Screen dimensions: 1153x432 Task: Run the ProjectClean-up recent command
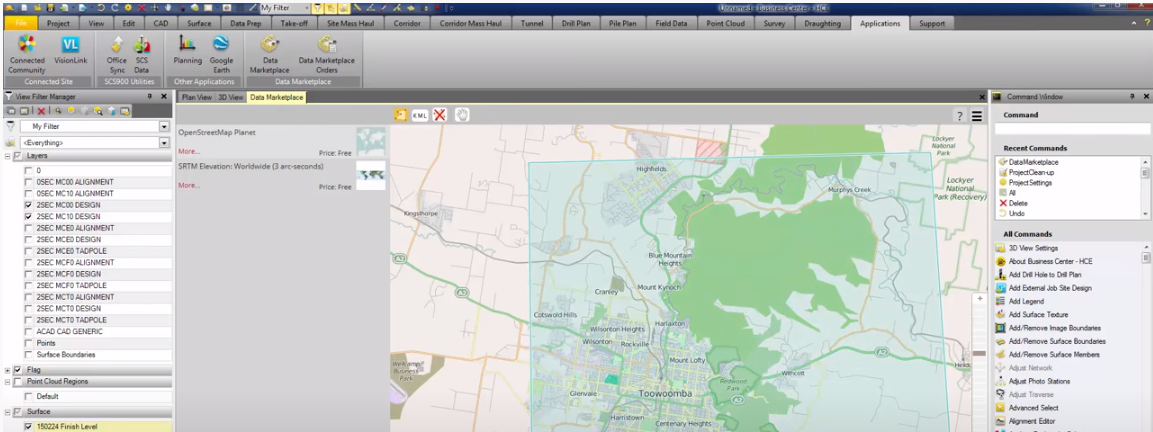click(x=1029, y=172)
